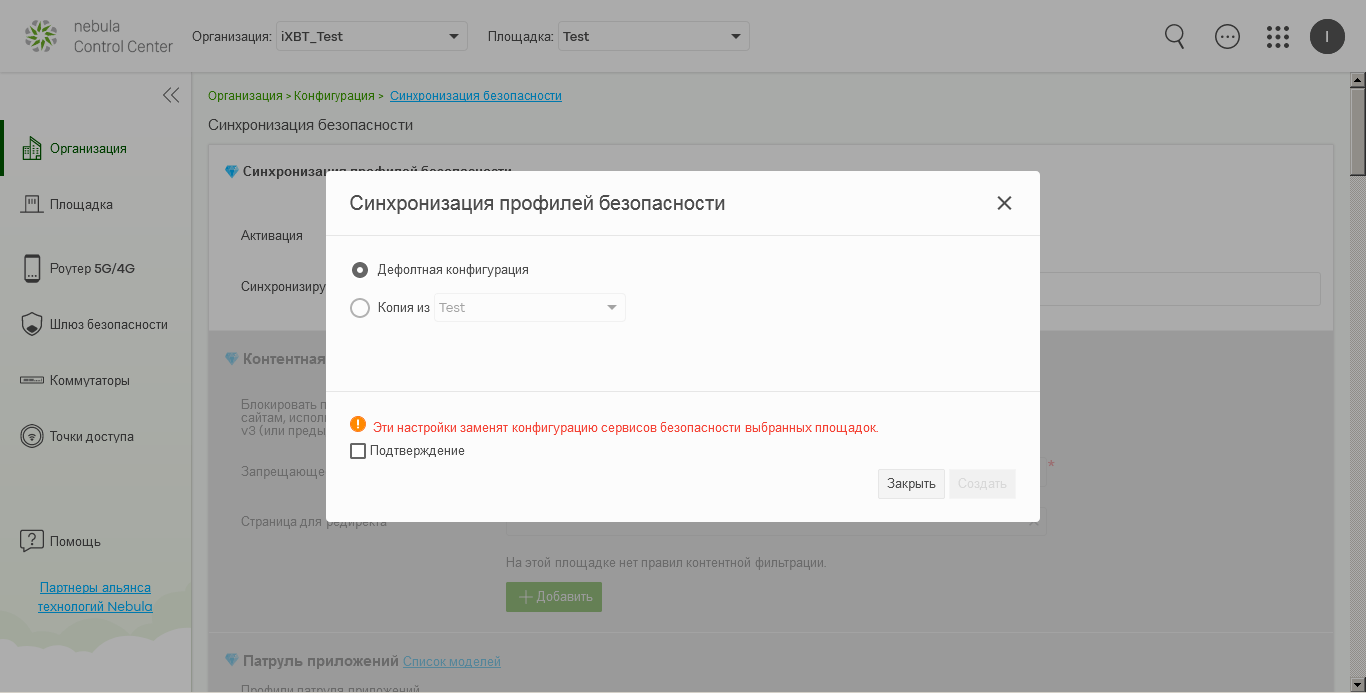Click the Шлюз безопасности shield icon
Screen dimensions: 1366x693
(x=32, y=324)
